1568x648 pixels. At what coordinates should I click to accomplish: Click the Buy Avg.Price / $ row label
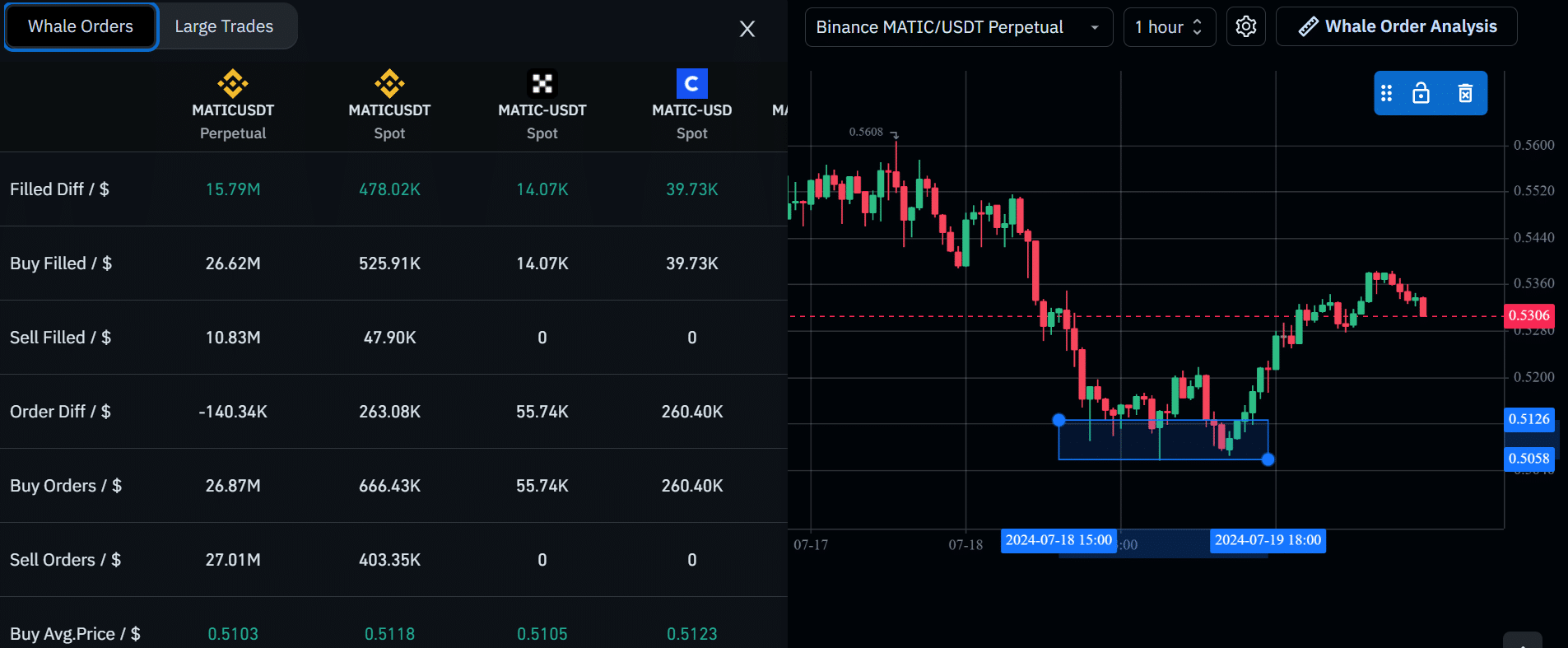click(75, 634)
